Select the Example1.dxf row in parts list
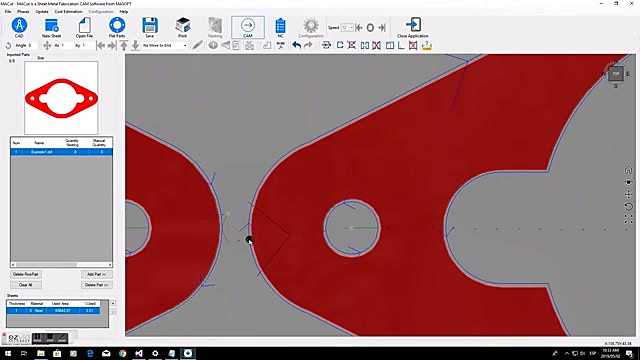The image size is (640, 360). (61, 152)
